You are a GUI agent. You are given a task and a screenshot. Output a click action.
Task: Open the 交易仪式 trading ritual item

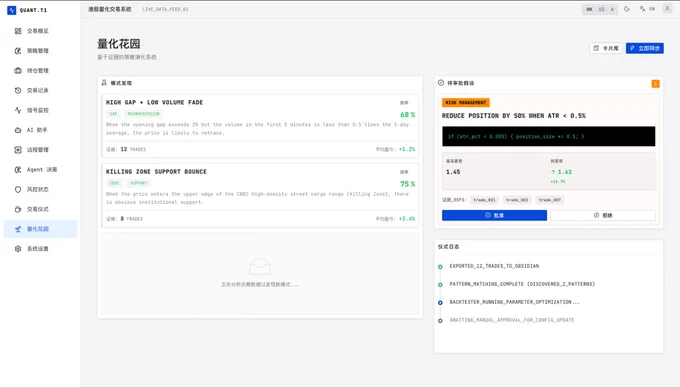[40, 209]
